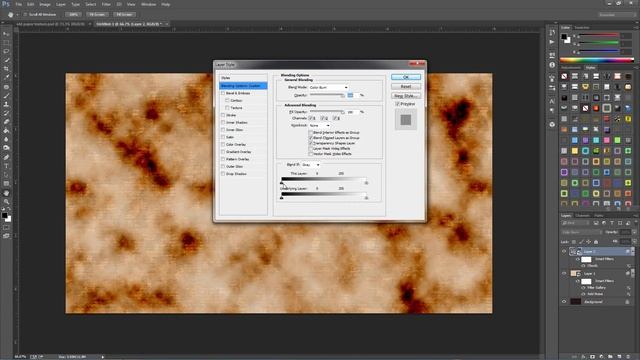Image resolution: width=640 pixels, height=360 pixels.
Task: Switch to the Swatches tab
Action: point(582,27)
